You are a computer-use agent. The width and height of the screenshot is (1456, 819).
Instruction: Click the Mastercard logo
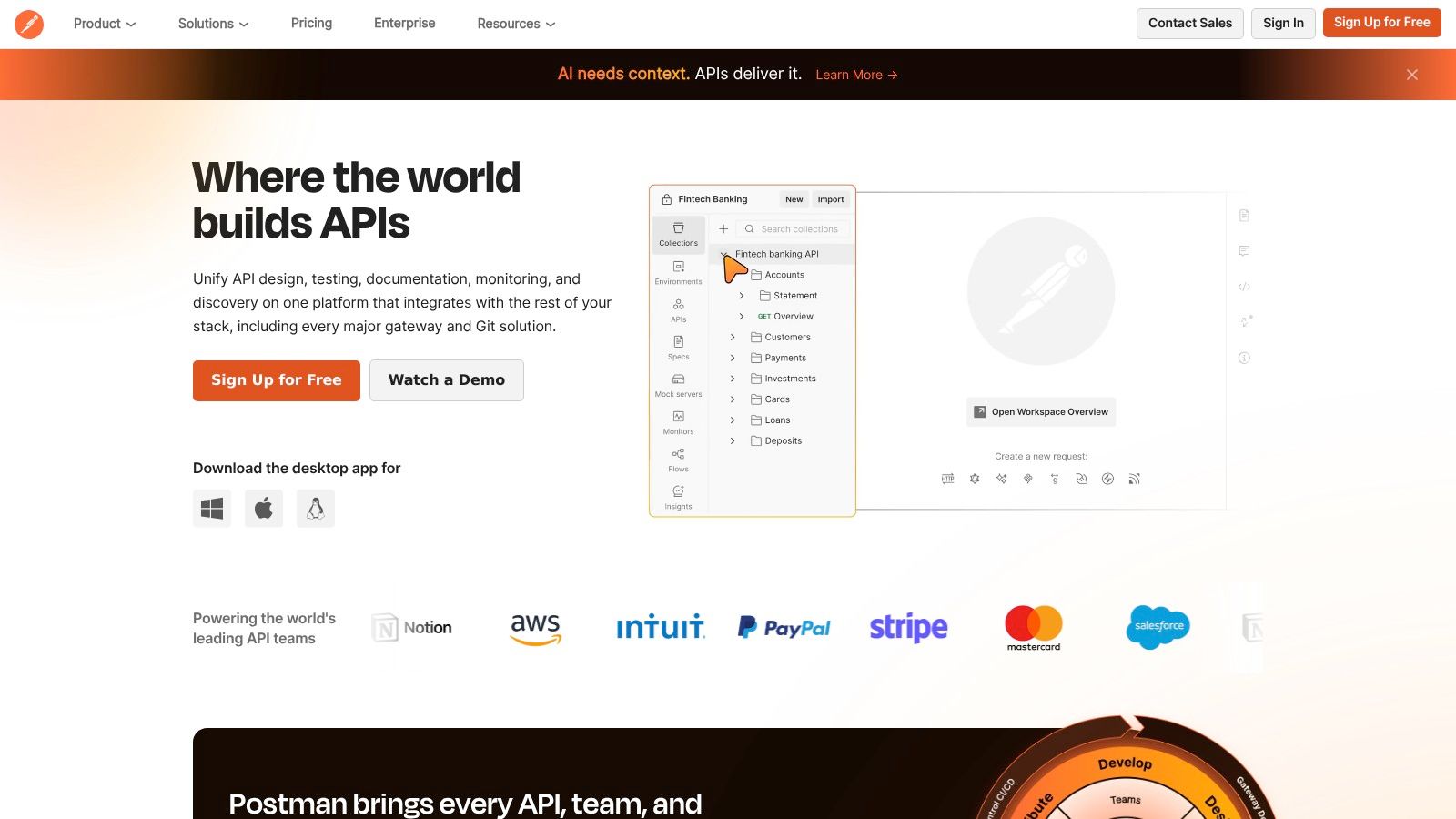pos(1034,628)
